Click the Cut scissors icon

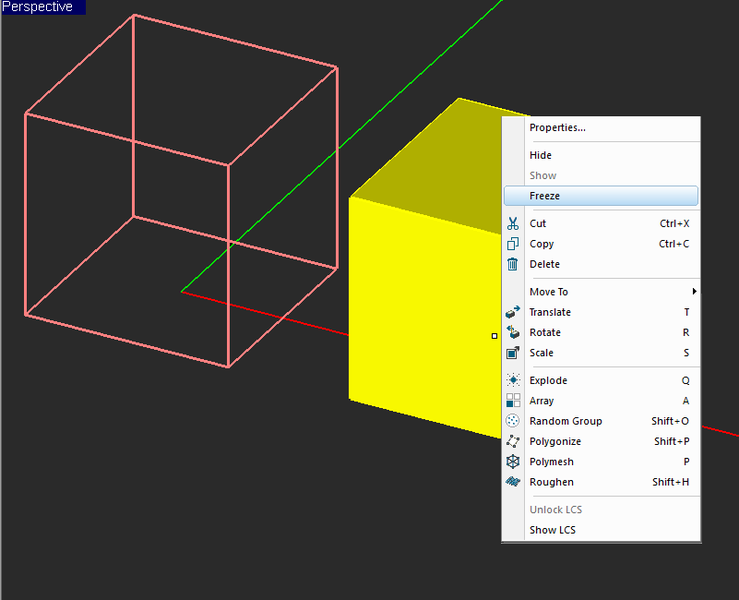513,224
